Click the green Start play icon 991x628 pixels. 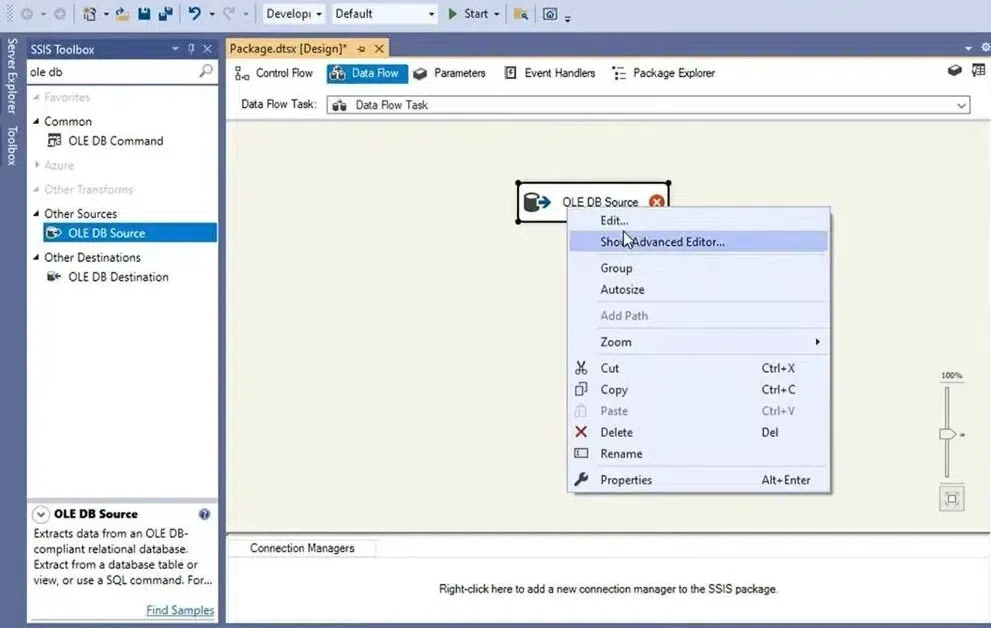pyautogui.click(x=453, y=13)
